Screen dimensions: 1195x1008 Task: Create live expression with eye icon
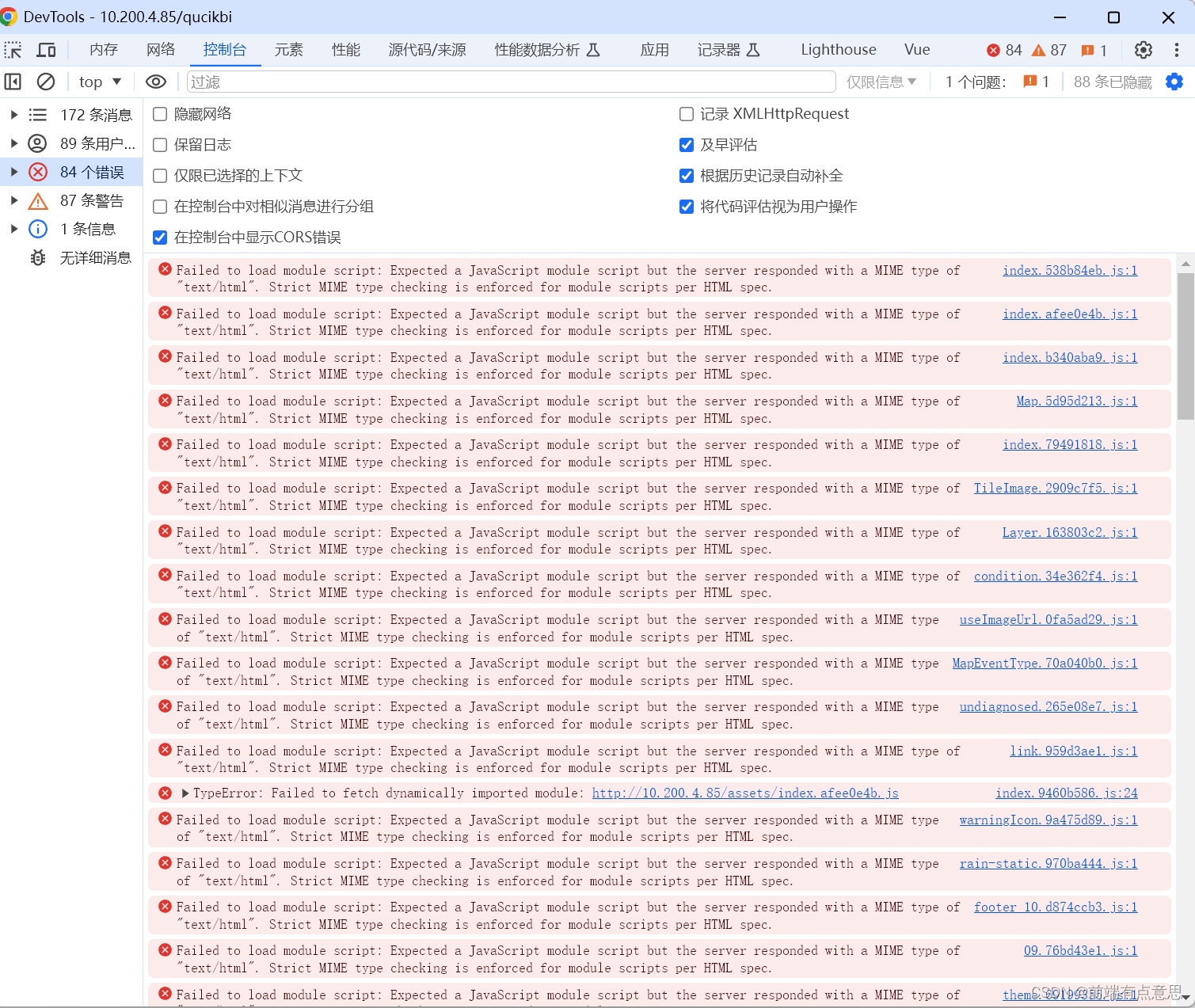coord(156,82)
